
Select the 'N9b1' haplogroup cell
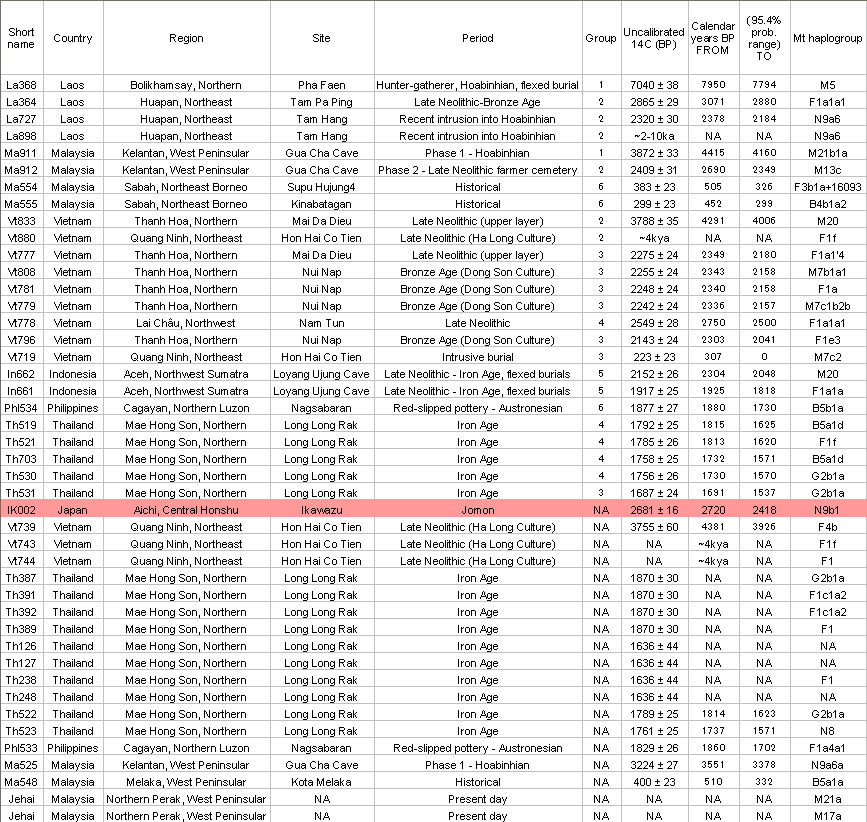[x=828, y=510]
